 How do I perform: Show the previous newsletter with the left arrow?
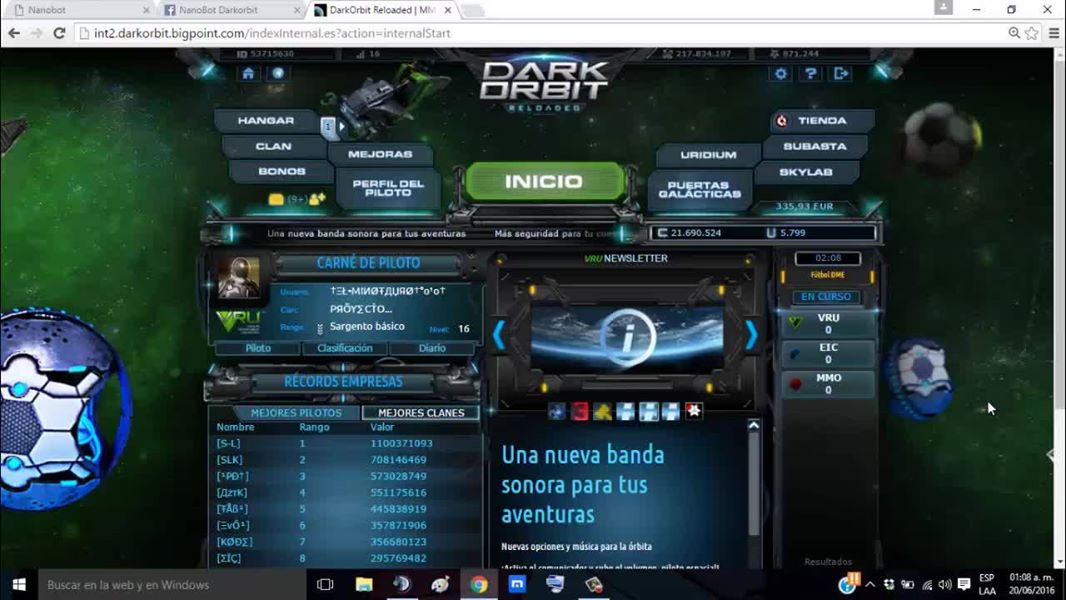[498, 334]
